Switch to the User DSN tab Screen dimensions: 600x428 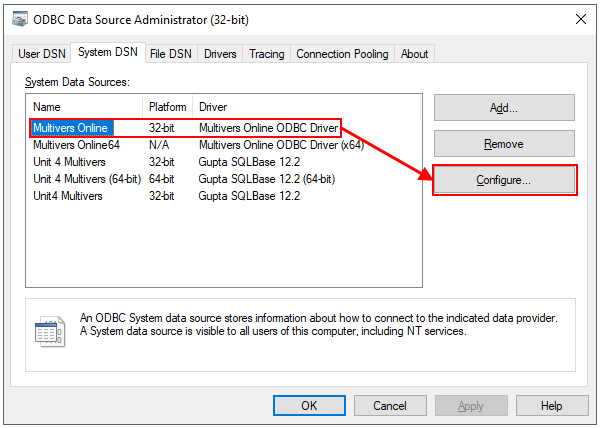tap(42, 54)
